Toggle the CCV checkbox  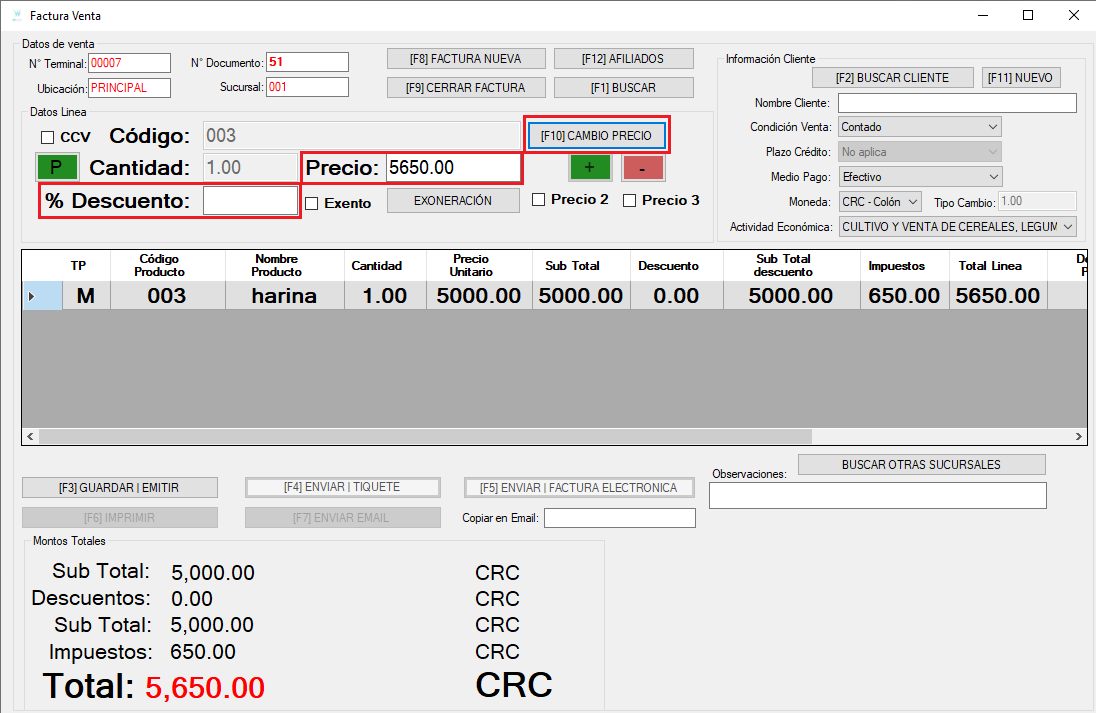(x=48, y=137)
